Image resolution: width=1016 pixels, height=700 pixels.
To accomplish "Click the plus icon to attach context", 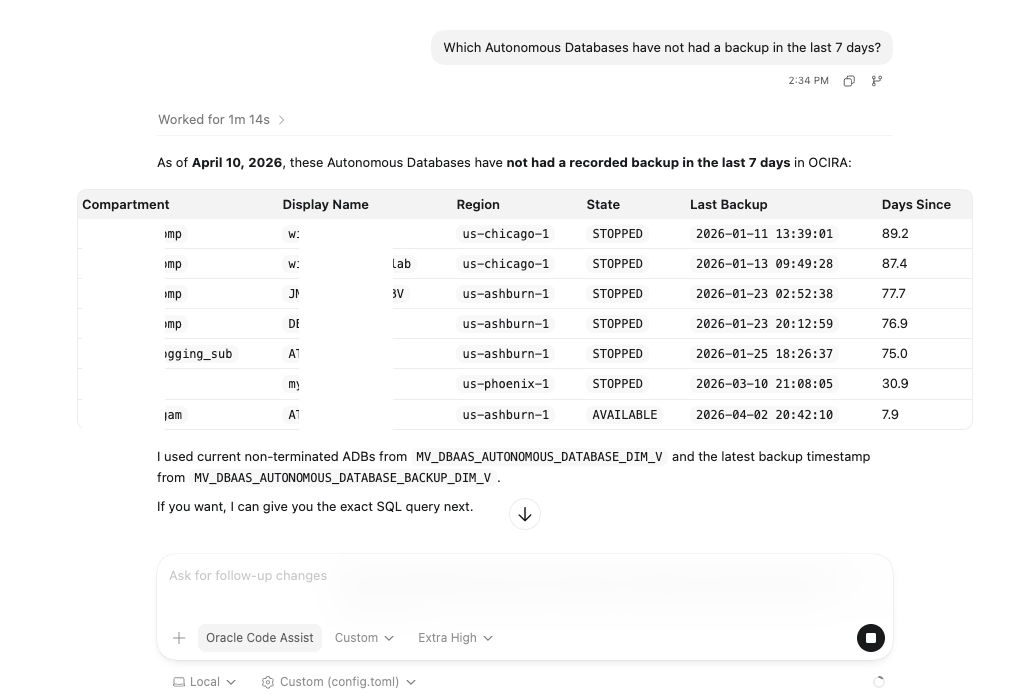I will point(179,638).
